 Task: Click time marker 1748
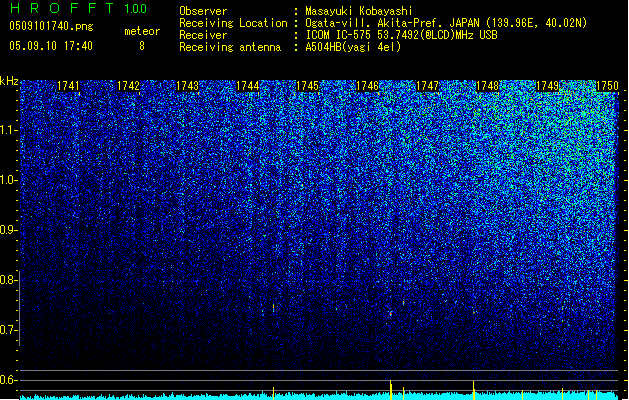487,86
